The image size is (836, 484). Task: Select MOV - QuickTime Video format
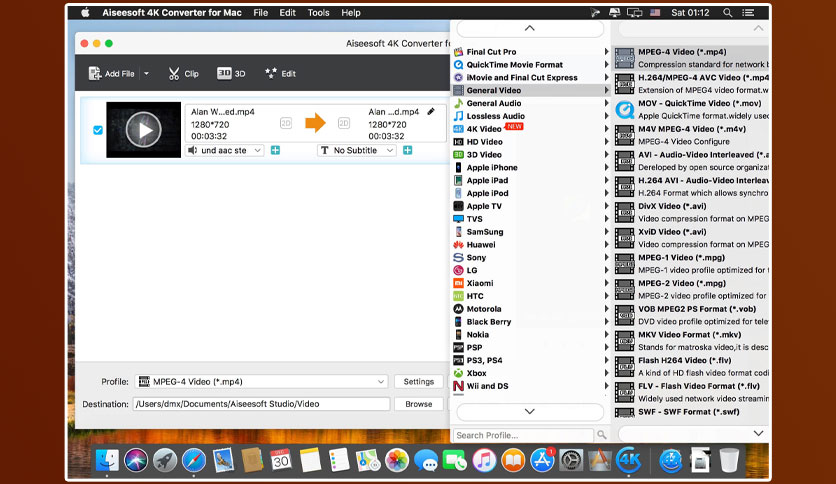[x=692, y=109]
